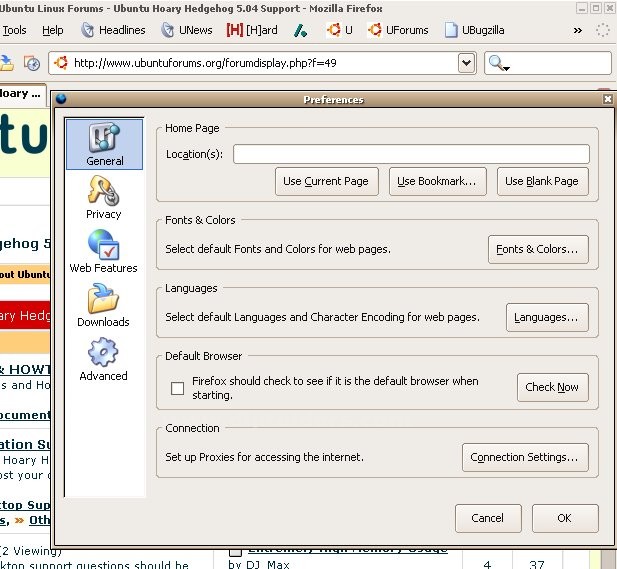617x569 pixels.
Task: Click the Preferences dialog globe icon
Action: pyautogui.click(x=61, y=98)
